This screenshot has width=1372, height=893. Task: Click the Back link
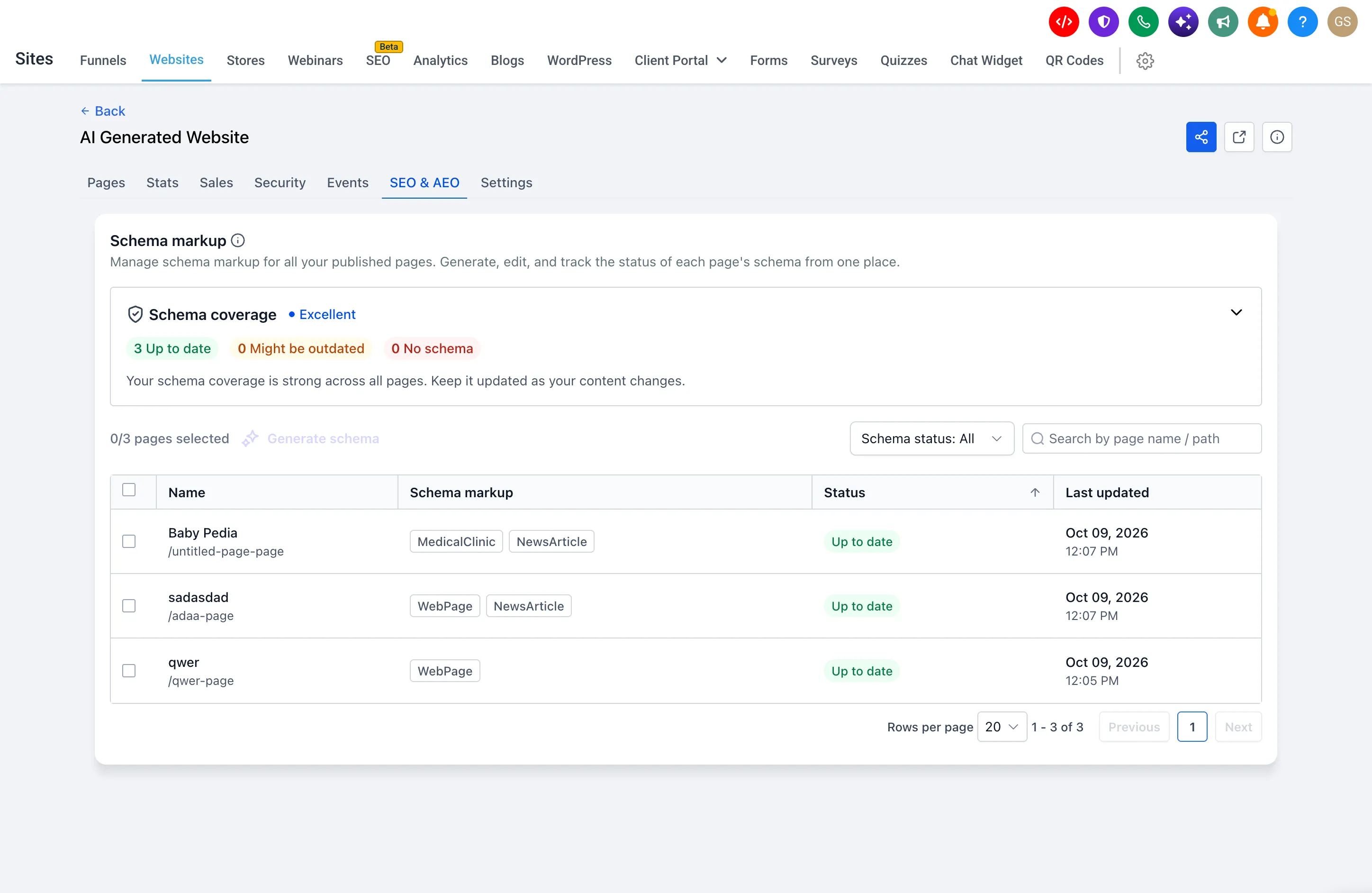coord(103,111)
